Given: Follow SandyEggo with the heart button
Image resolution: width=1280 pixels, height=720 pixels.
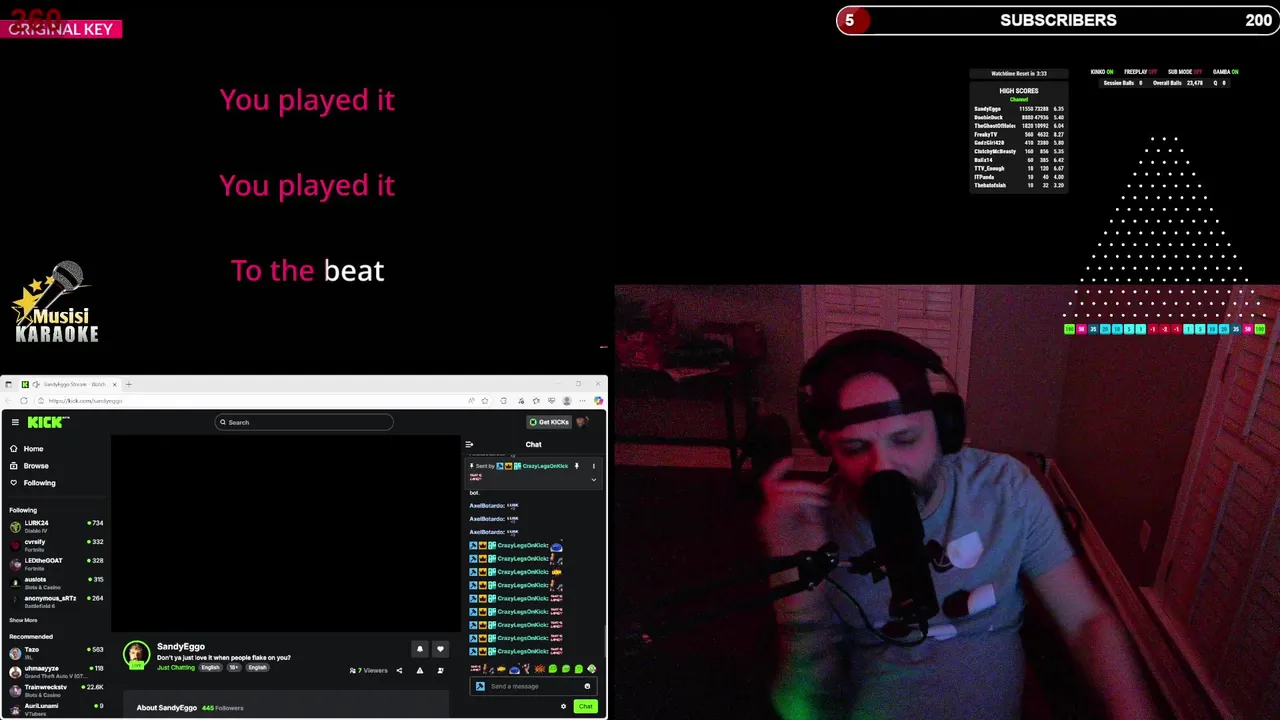Looking at the screenshot, I should point(440,649).
